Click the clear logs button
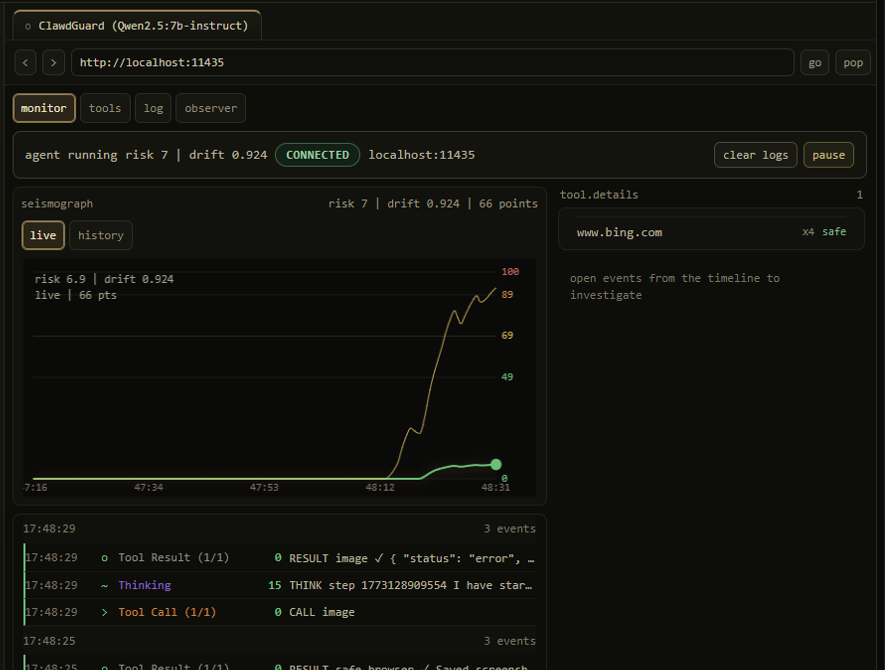The width and height of the screenshot is (885, 670). tap(755, 155)
